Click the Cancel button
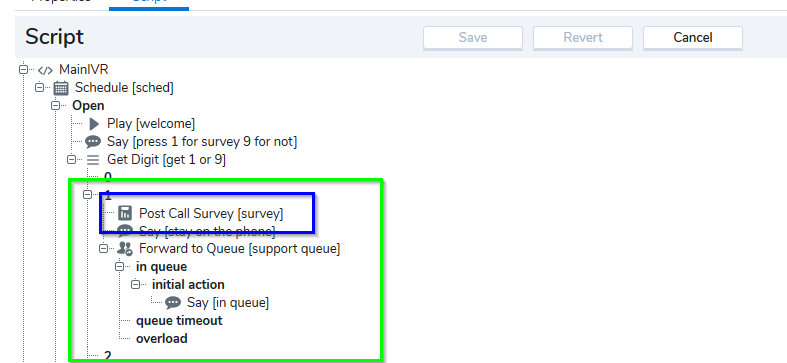This screenshot has height=363, width=787. [693, 38]
